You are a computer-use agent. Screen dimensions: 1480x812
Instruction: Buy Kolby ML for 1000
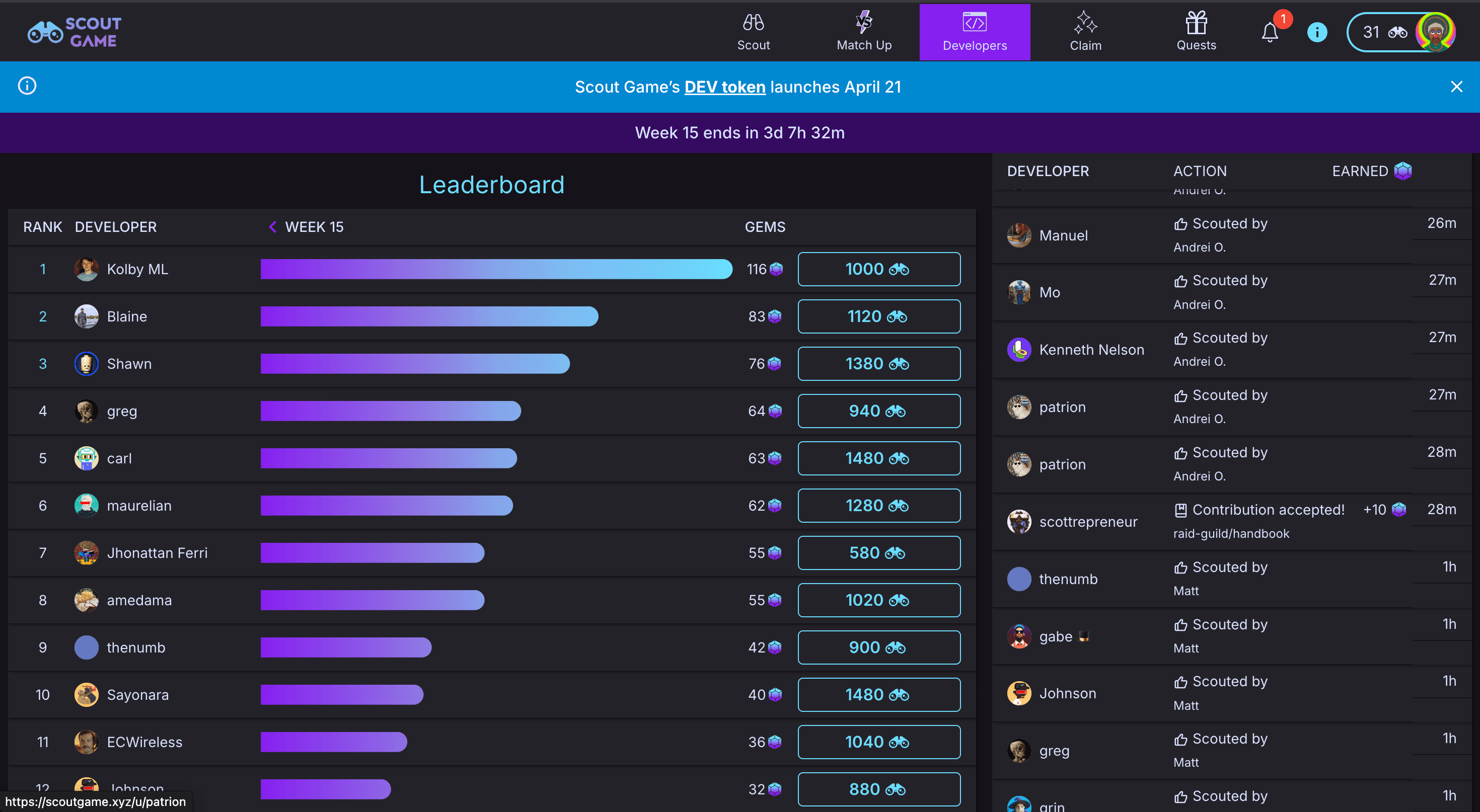click(878, 269)
